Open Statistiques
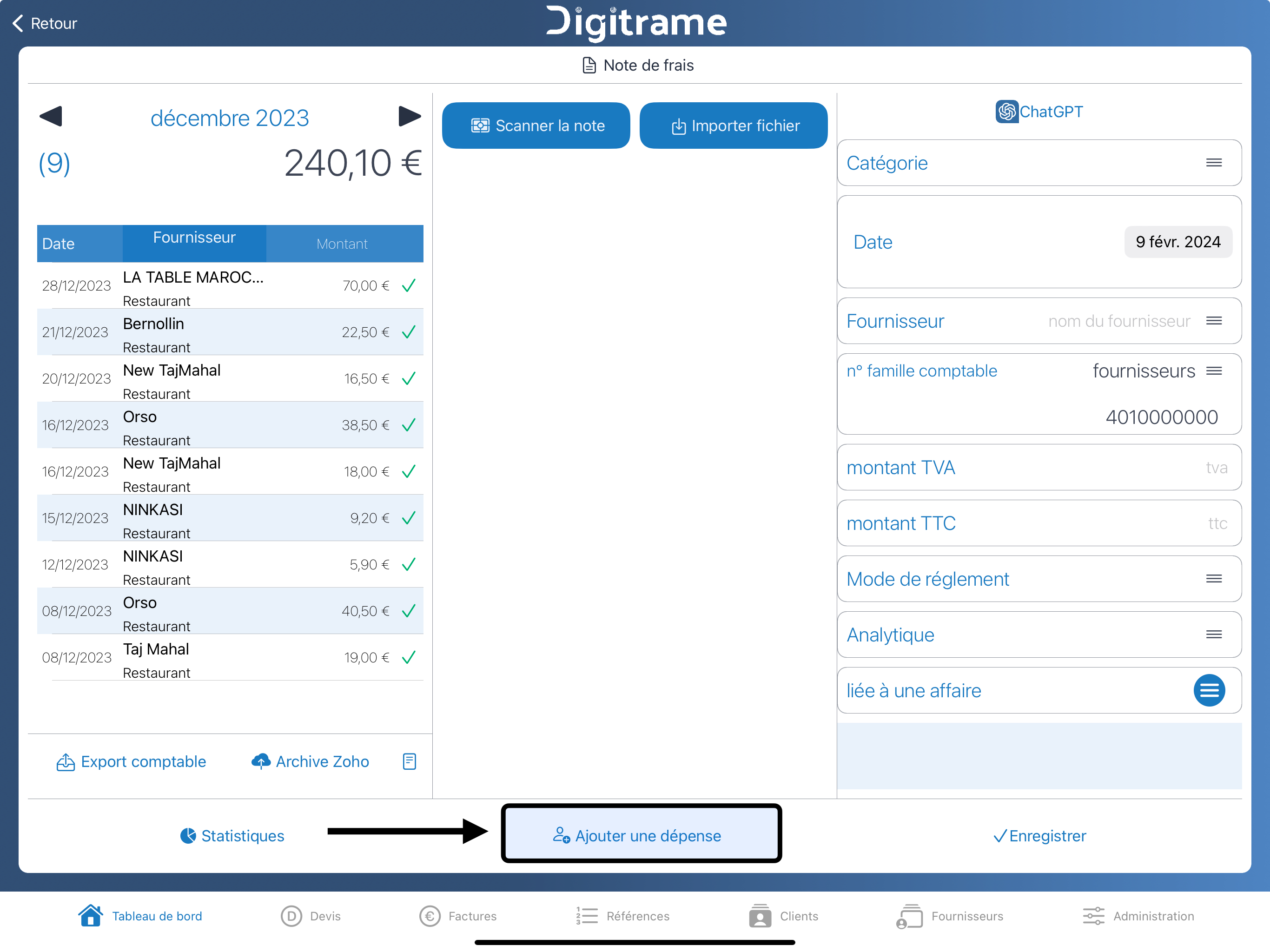1270x952 pixels. tap(232, 835)
